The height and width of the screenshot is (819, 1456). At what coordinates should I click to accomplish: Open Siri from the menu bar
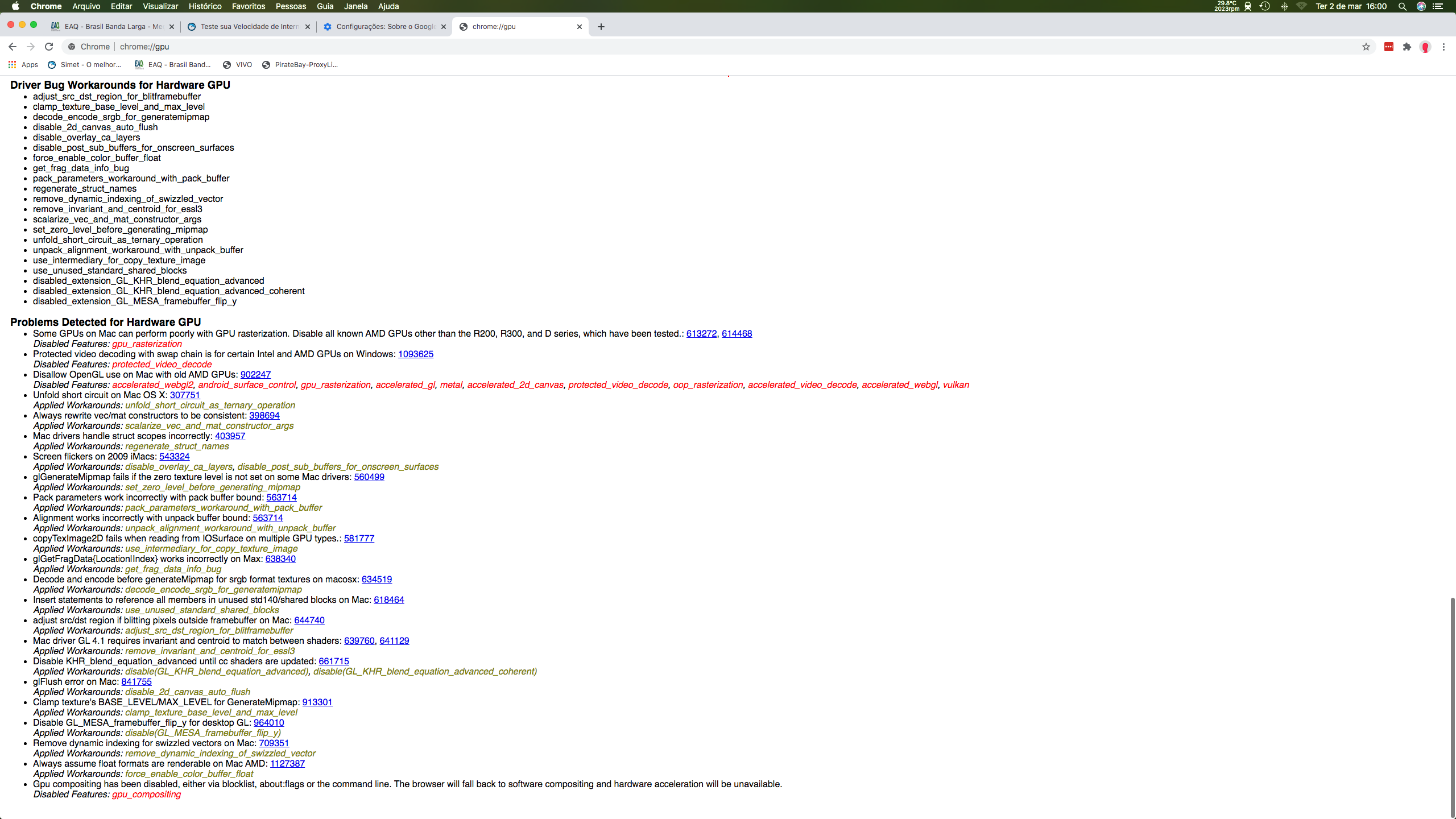(x=1421, y=6)
